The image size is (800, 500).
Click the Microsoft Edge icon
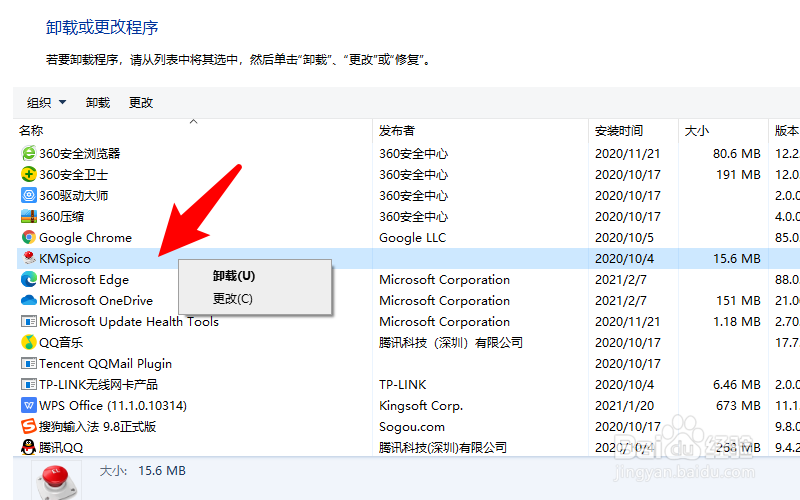coord(29,280)
